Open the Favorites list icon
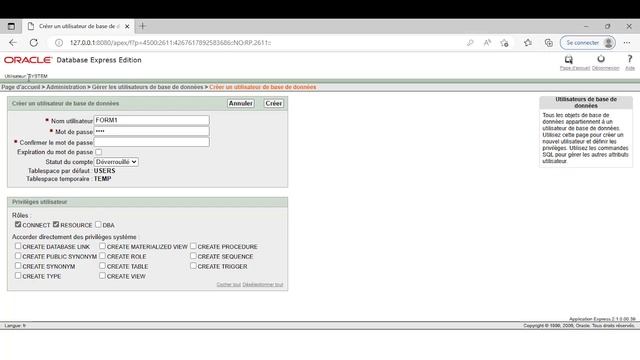 [528, 42]
